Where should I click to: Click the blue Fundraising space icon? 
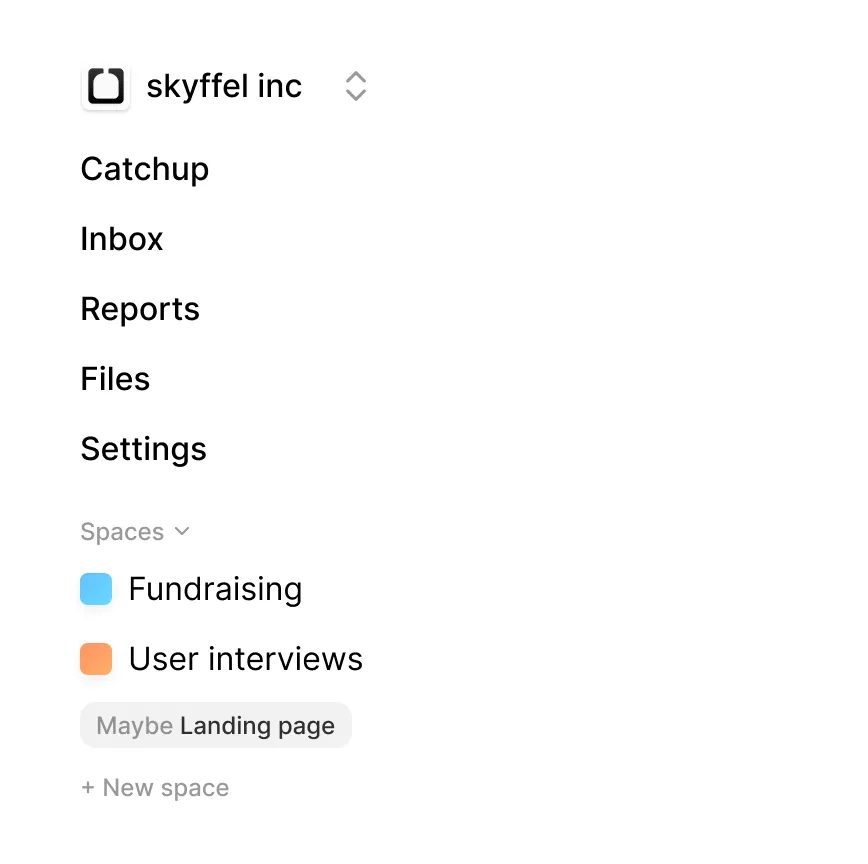pyautogui.click(x=96, y=590)
